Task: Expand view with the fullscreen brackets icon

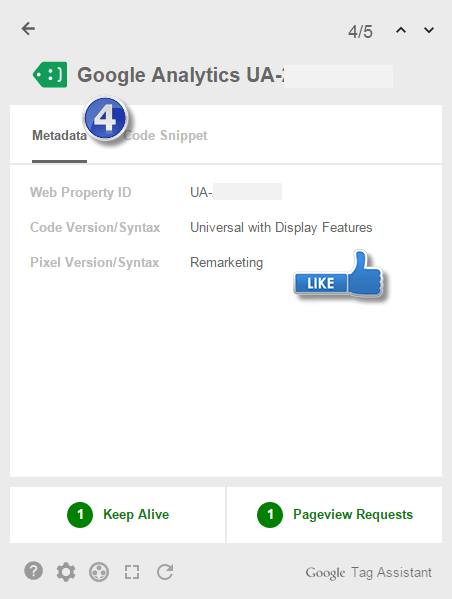Action: point(132,572)
